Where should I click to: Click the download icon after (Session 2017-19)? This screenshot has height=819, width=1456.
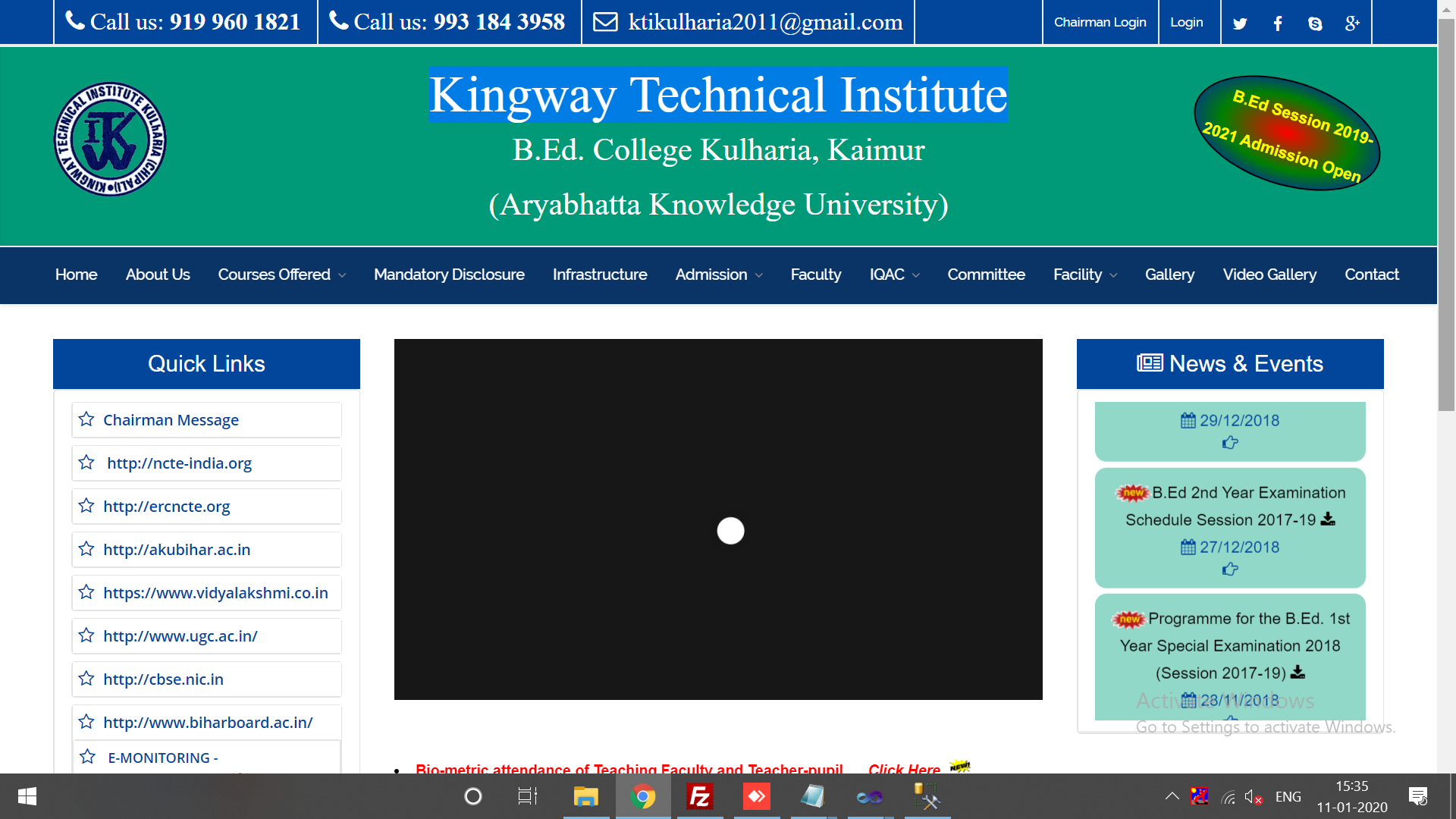1298,672
